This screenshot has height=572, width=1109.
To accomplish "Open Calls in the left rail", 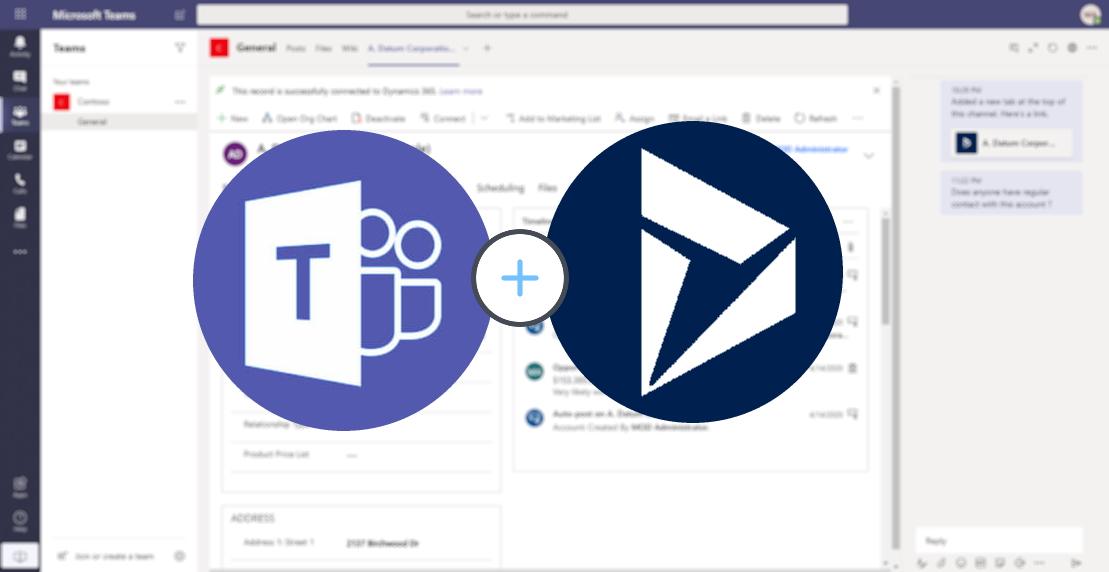I will point(20,182).
